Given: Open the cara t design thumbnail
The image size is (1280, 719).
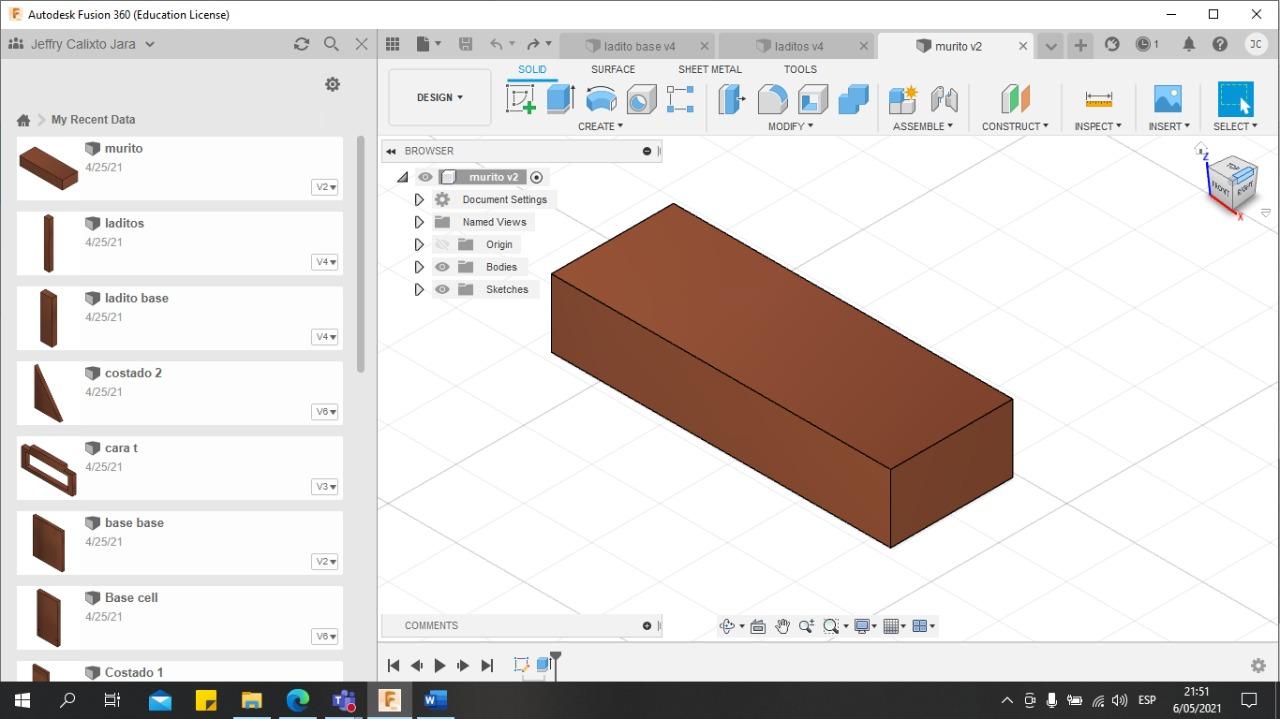Looking at the screenshot, I should coord(48,468).
